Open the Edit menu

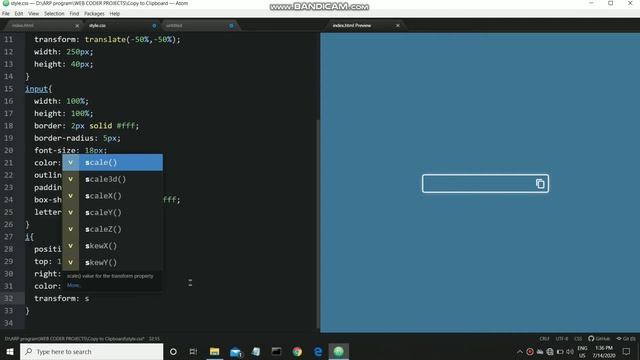[19, 13]
